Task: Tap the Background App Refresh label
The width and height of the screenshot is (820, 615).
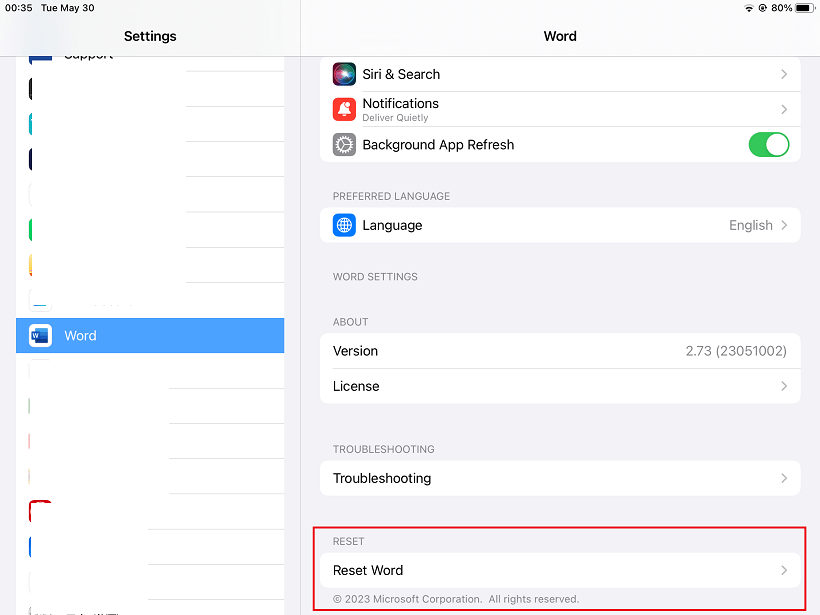Action: (x=438, y=145)
